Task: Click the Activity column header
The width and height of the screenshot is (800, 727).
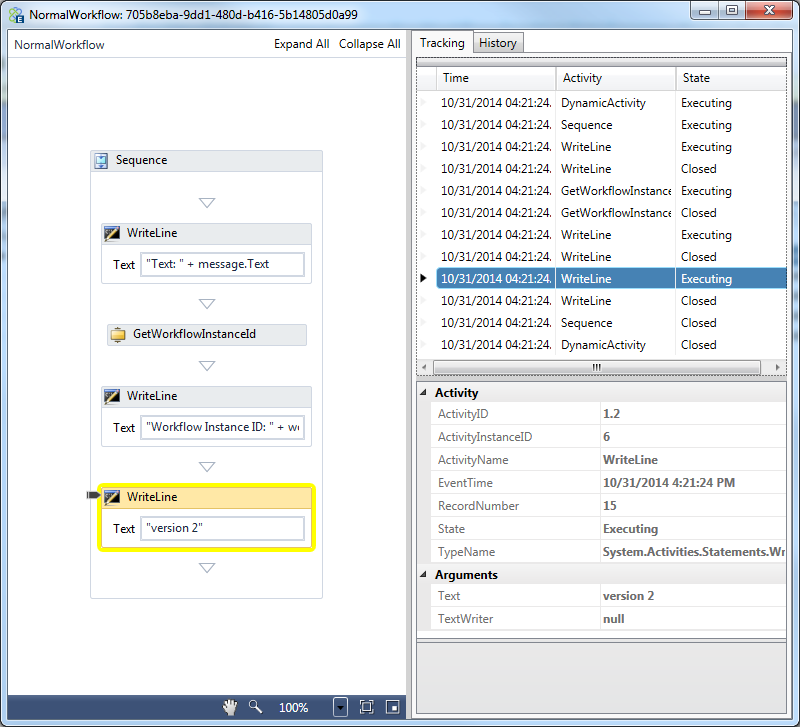Action: coord(616,78)
